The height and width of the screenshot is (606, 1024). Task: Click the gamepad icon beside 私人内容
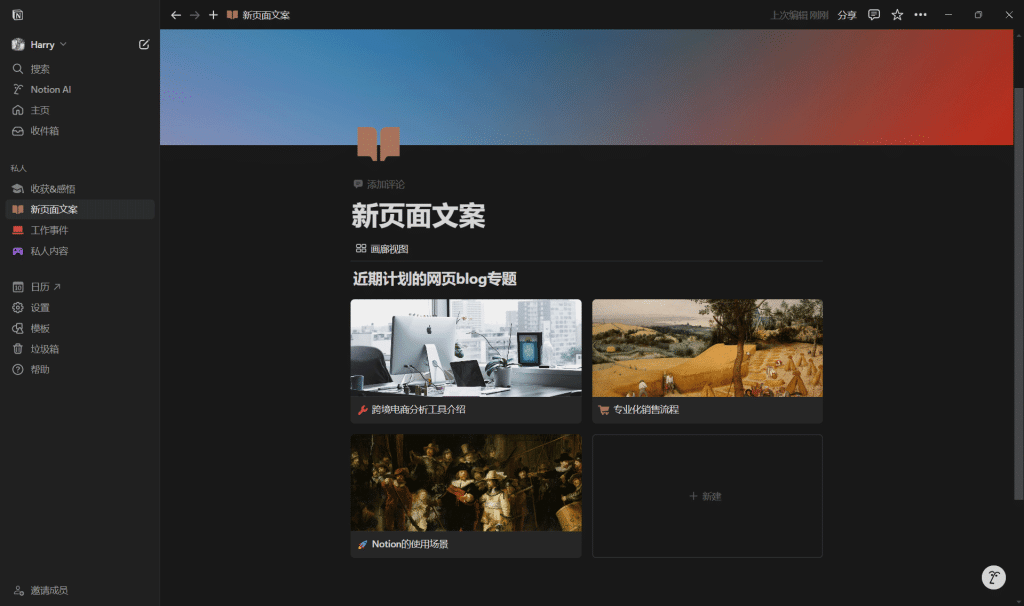[18, 251]
